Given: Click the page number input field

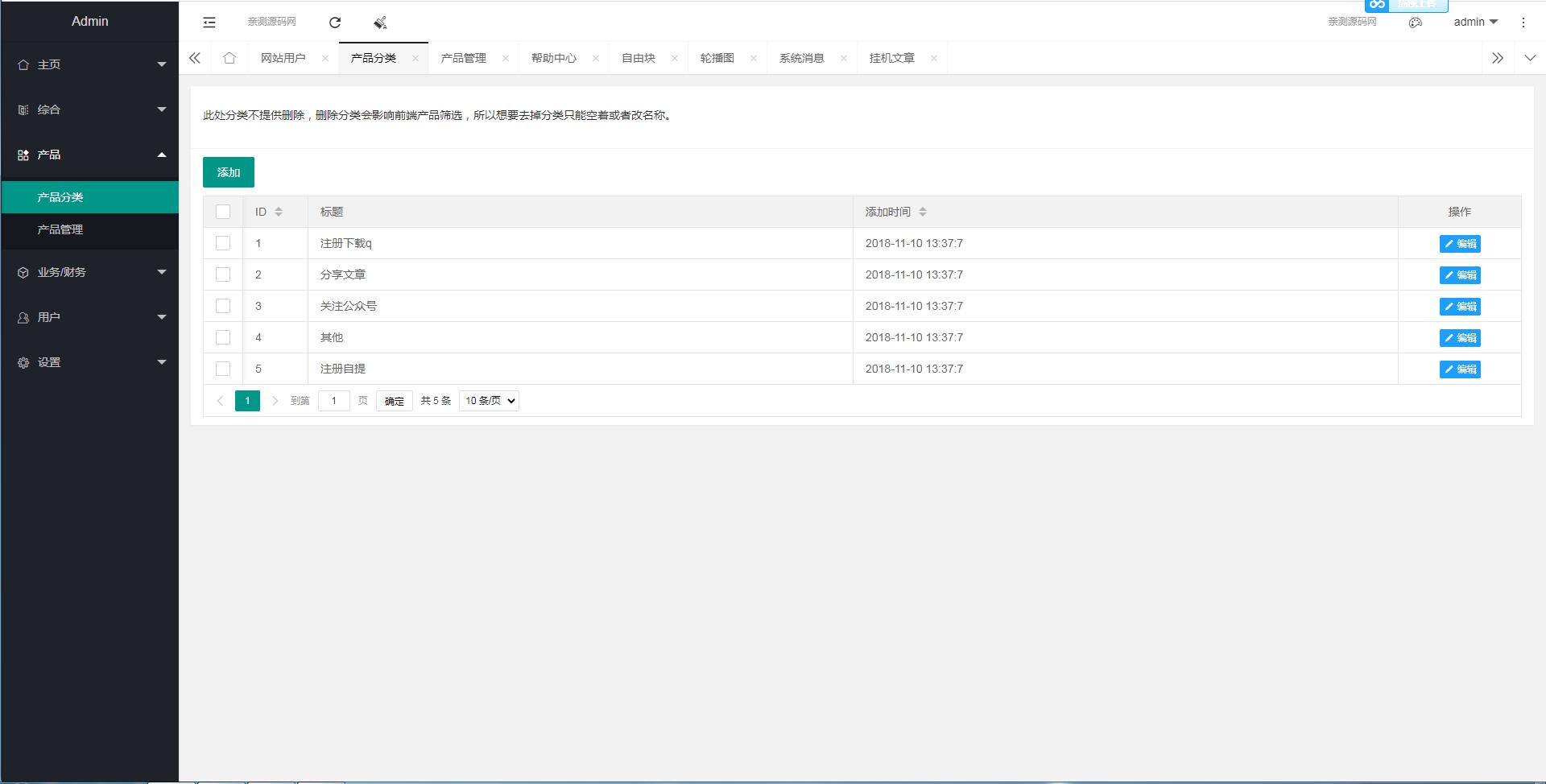Looking at the screenshot, I should (x=334, y=400).
